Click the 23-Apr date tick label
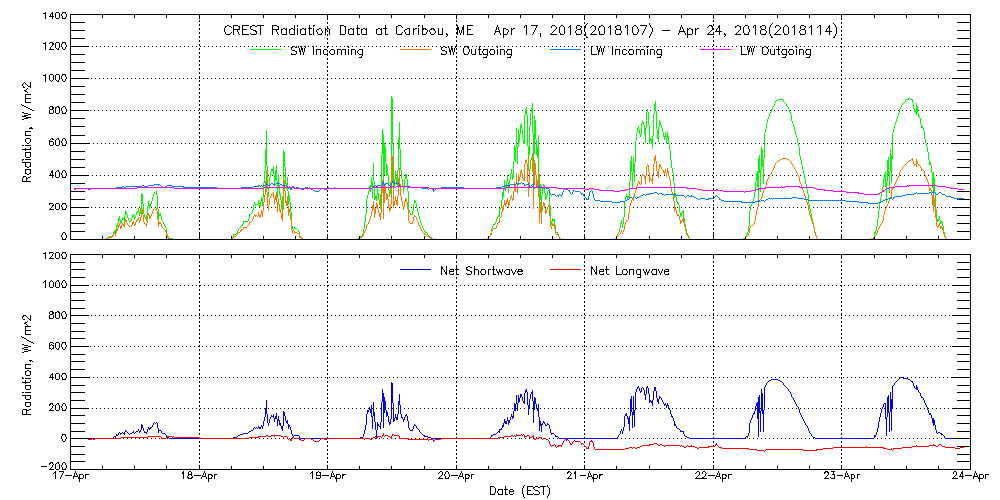The width and height of the screenshot is (1000, 500). (x=842, y=478)
